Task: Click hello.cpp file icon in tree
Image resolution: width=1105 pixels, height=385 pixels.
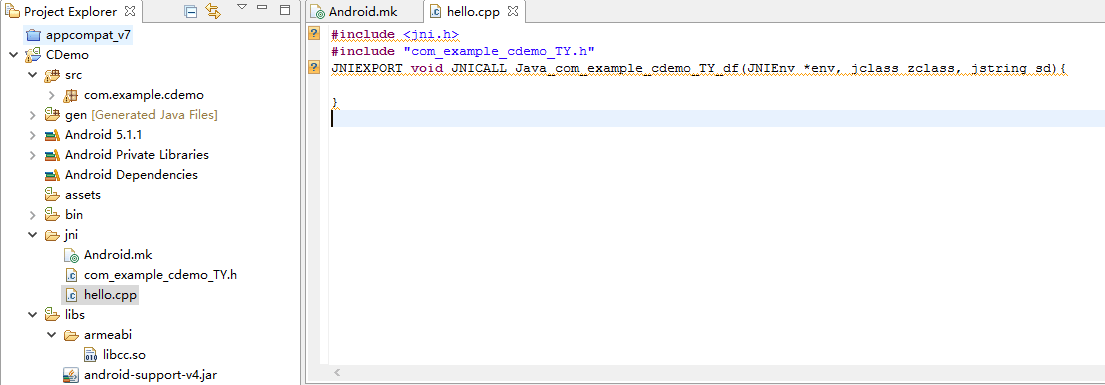Action: 71,295
